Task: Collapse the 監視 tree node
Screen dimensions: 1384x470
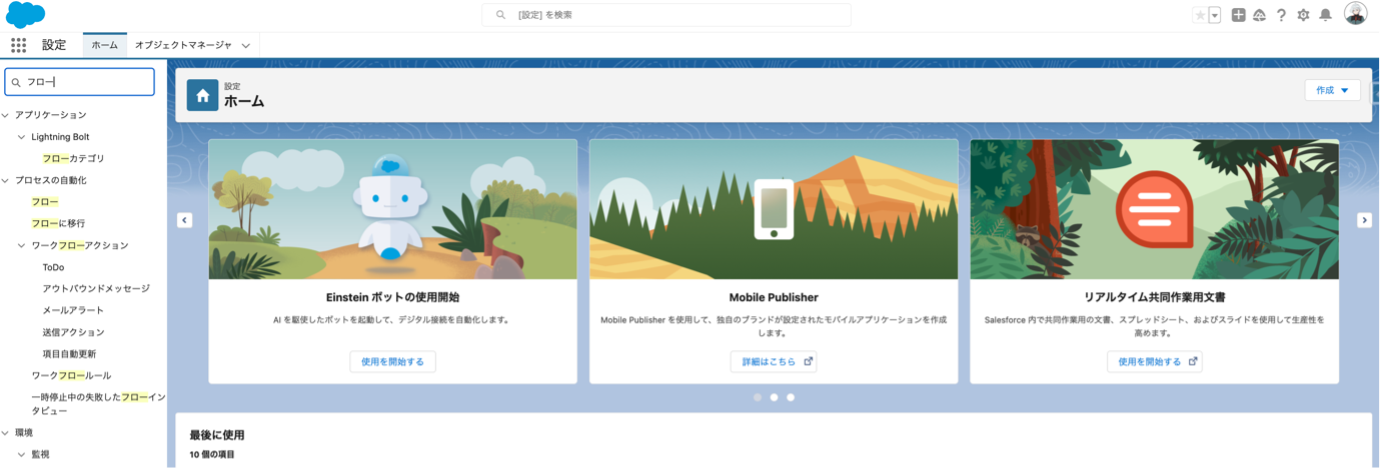Action: [x=22, y=455]
